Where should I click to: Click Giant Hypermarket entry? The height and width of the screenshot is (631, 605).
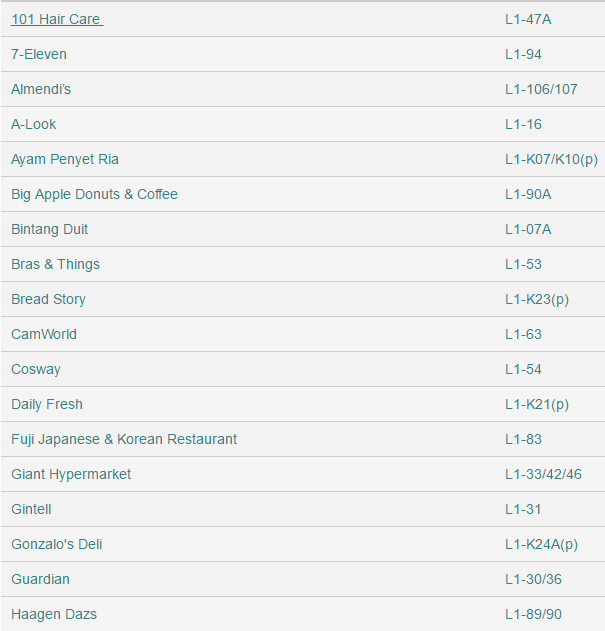coord(71,474)
